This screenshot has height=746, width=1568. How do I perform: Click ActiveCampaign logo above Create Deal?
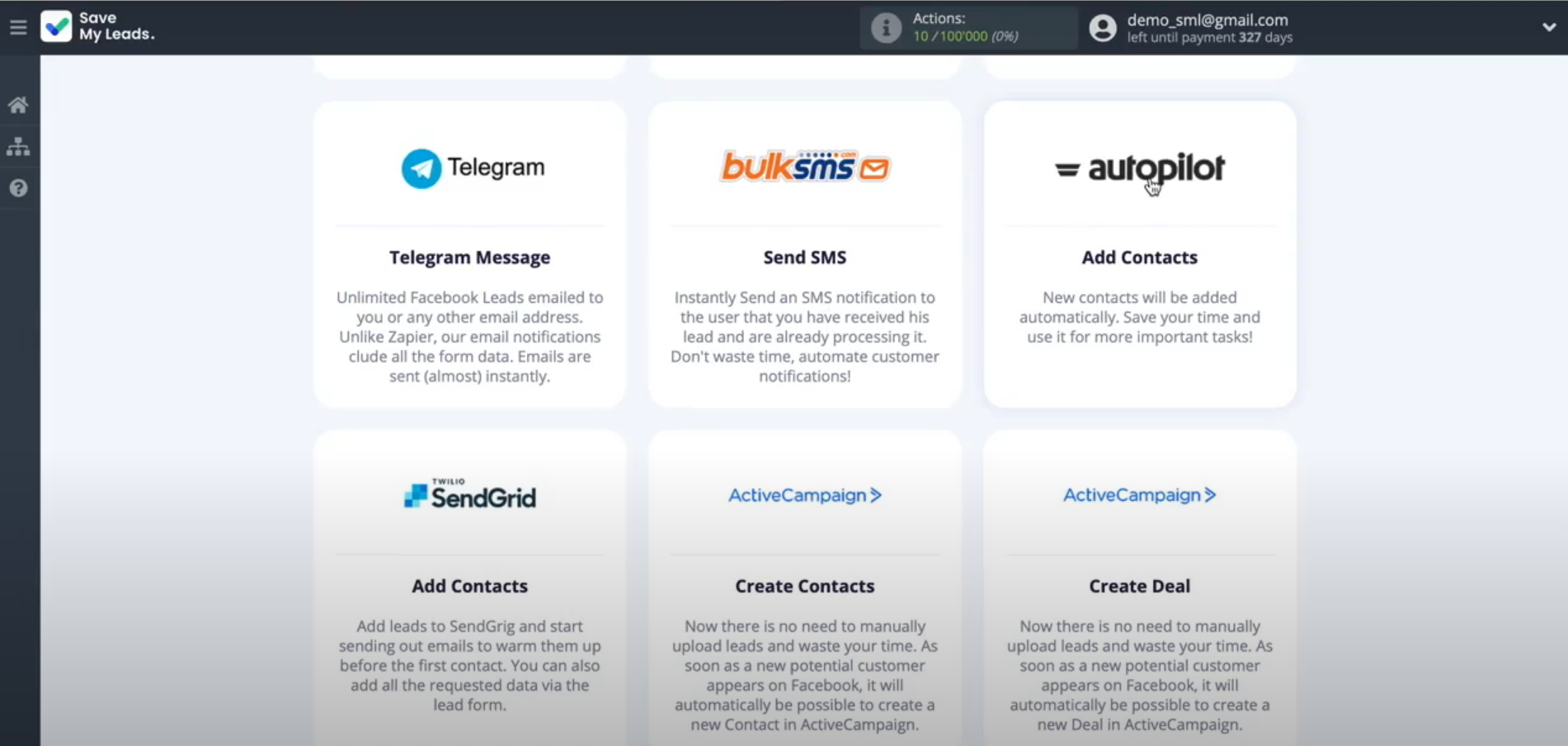1140,495
